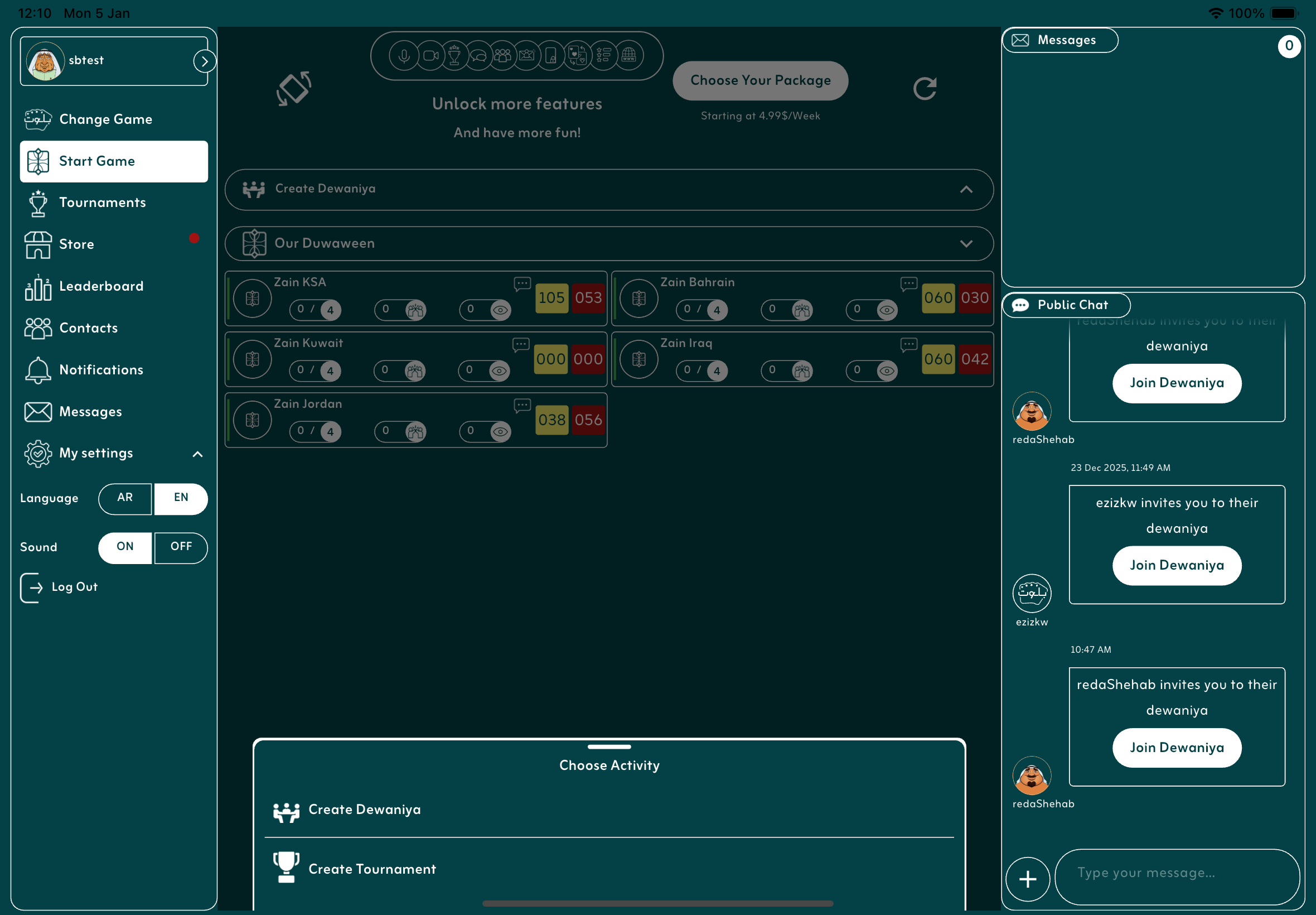The image size is (1316, 915).
Task: Tap the rotate screen icon
Action: [294, 88]
